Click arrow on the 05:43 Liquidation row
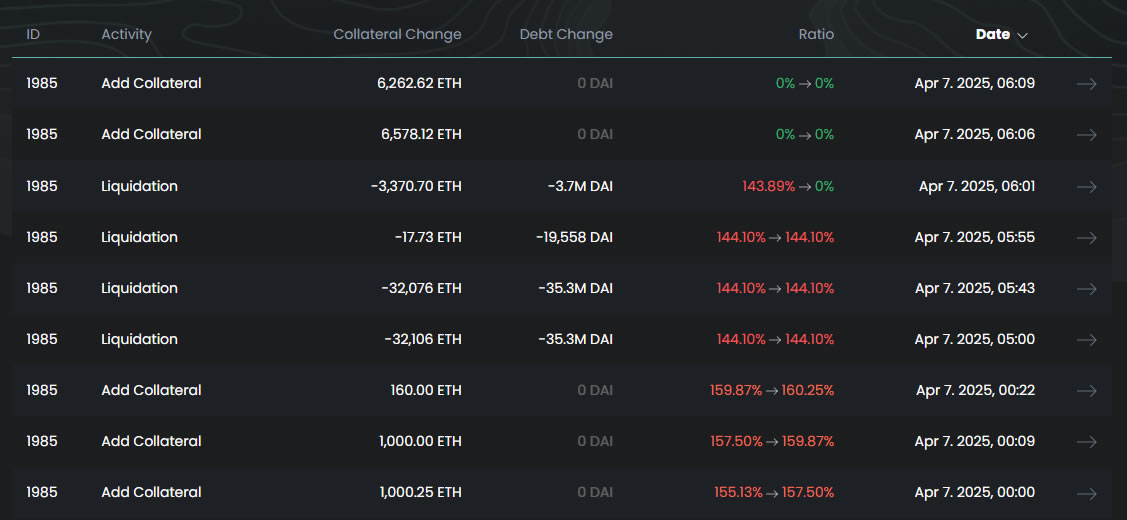This screenshot has width=1127, height=520. [1086, 288]
